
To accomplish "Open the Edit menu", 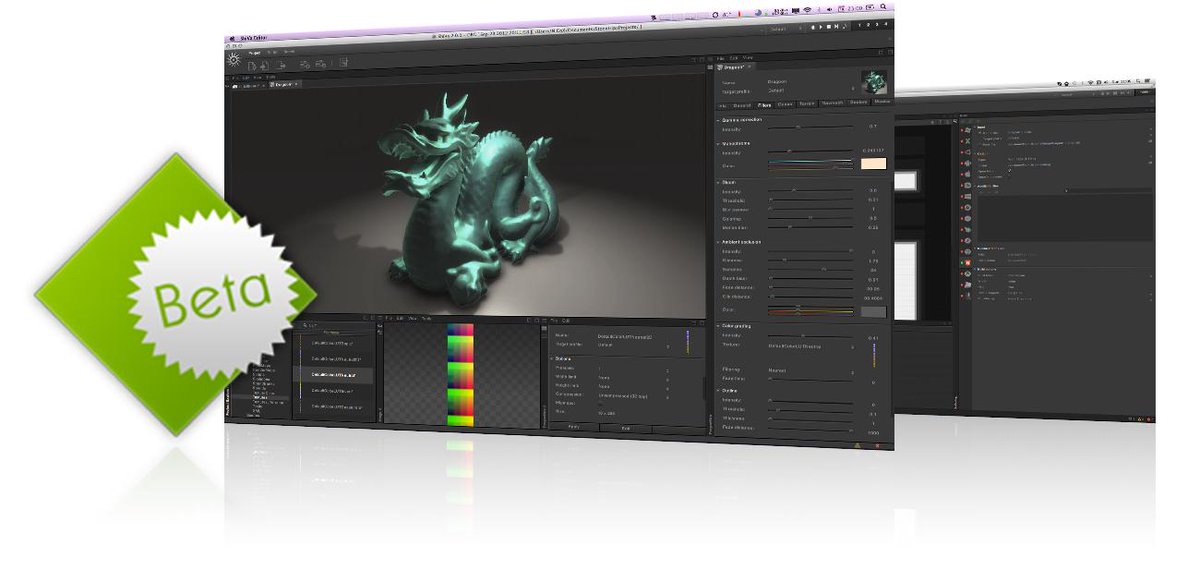I will 733,57.
